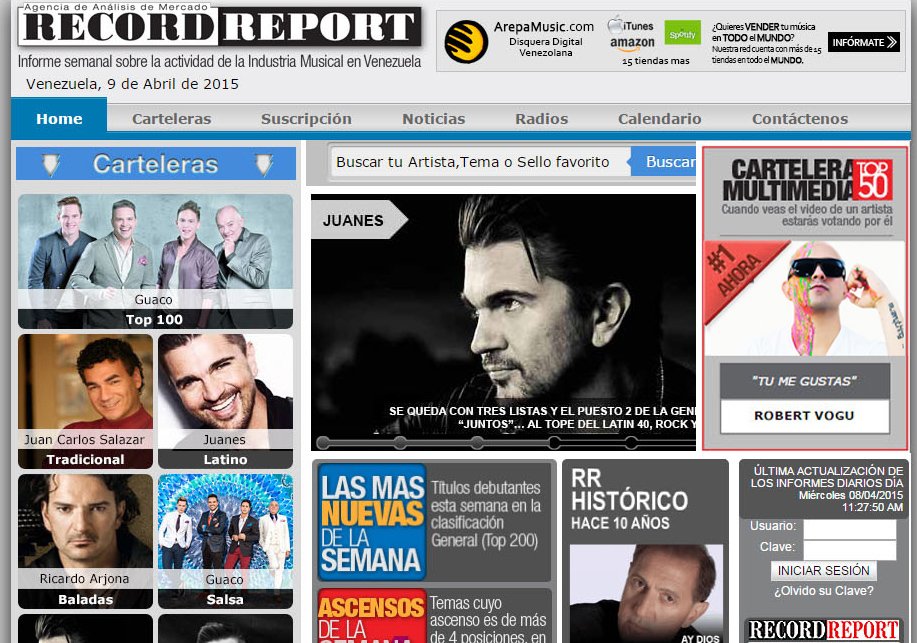Select the fifth carousel dot under the Juanes banner

tap(632, 442)
